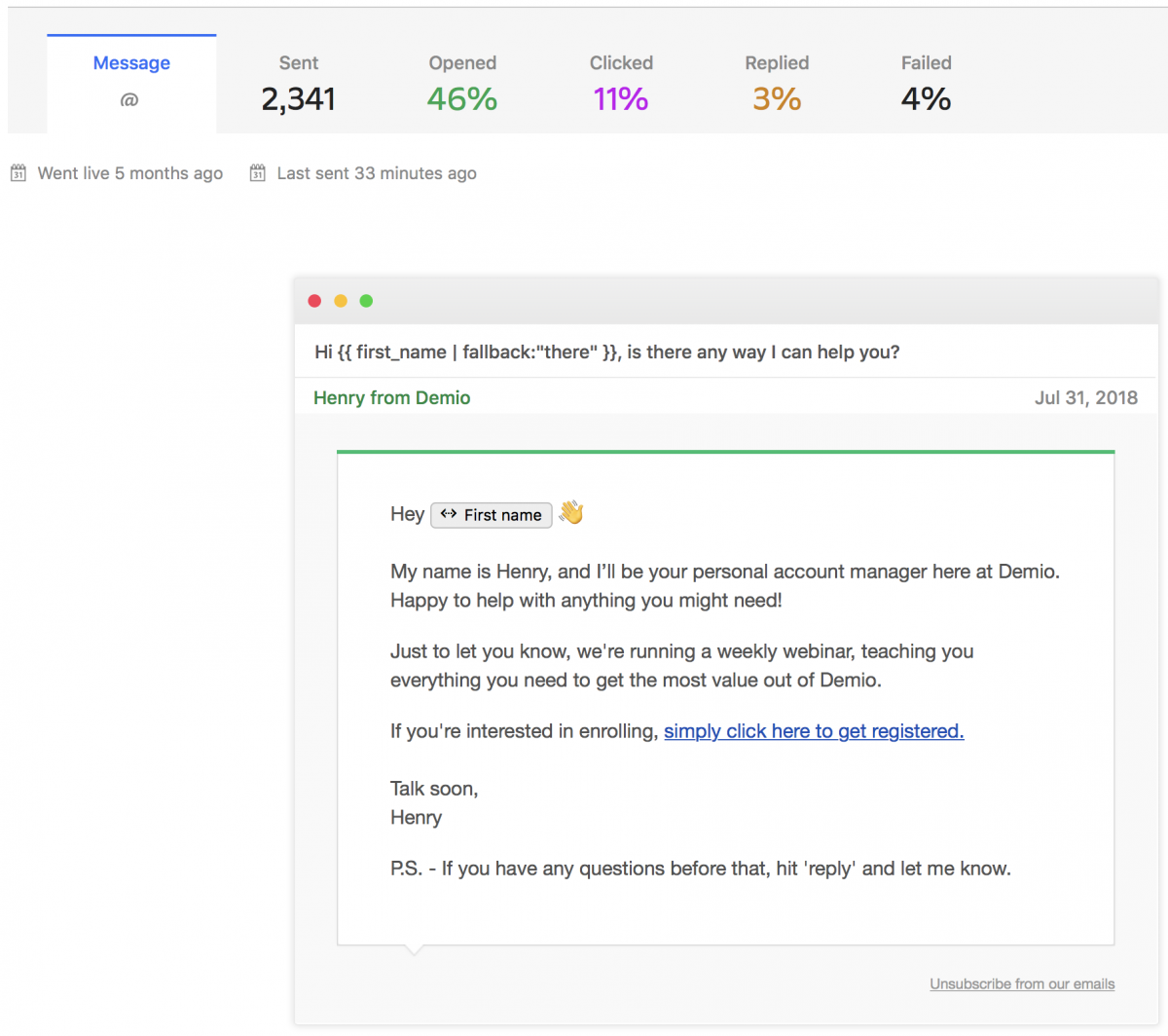Click the 'Last sent 33 minutes ago' label
This screenshot has width=1168, height=1036.
coord(377,172)
